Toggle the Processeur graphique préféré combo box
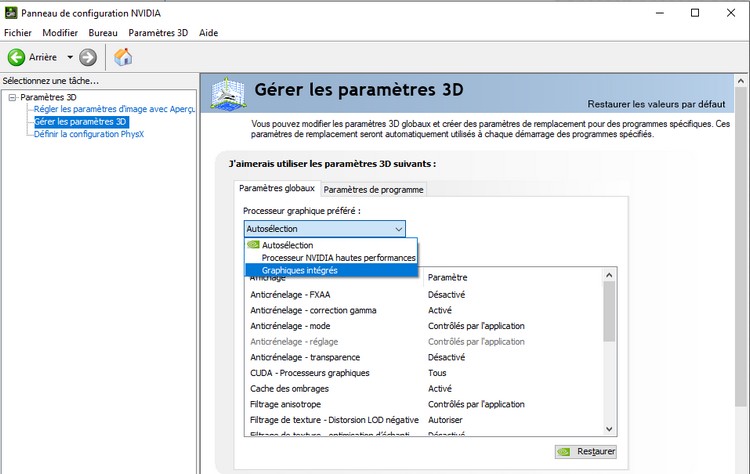Screen dimensions: 750x474 325,229
